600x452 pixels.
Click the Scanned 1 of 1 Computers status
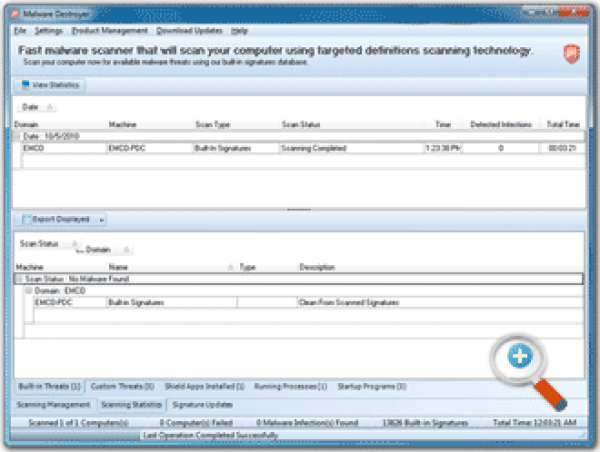tap(78, 423)
